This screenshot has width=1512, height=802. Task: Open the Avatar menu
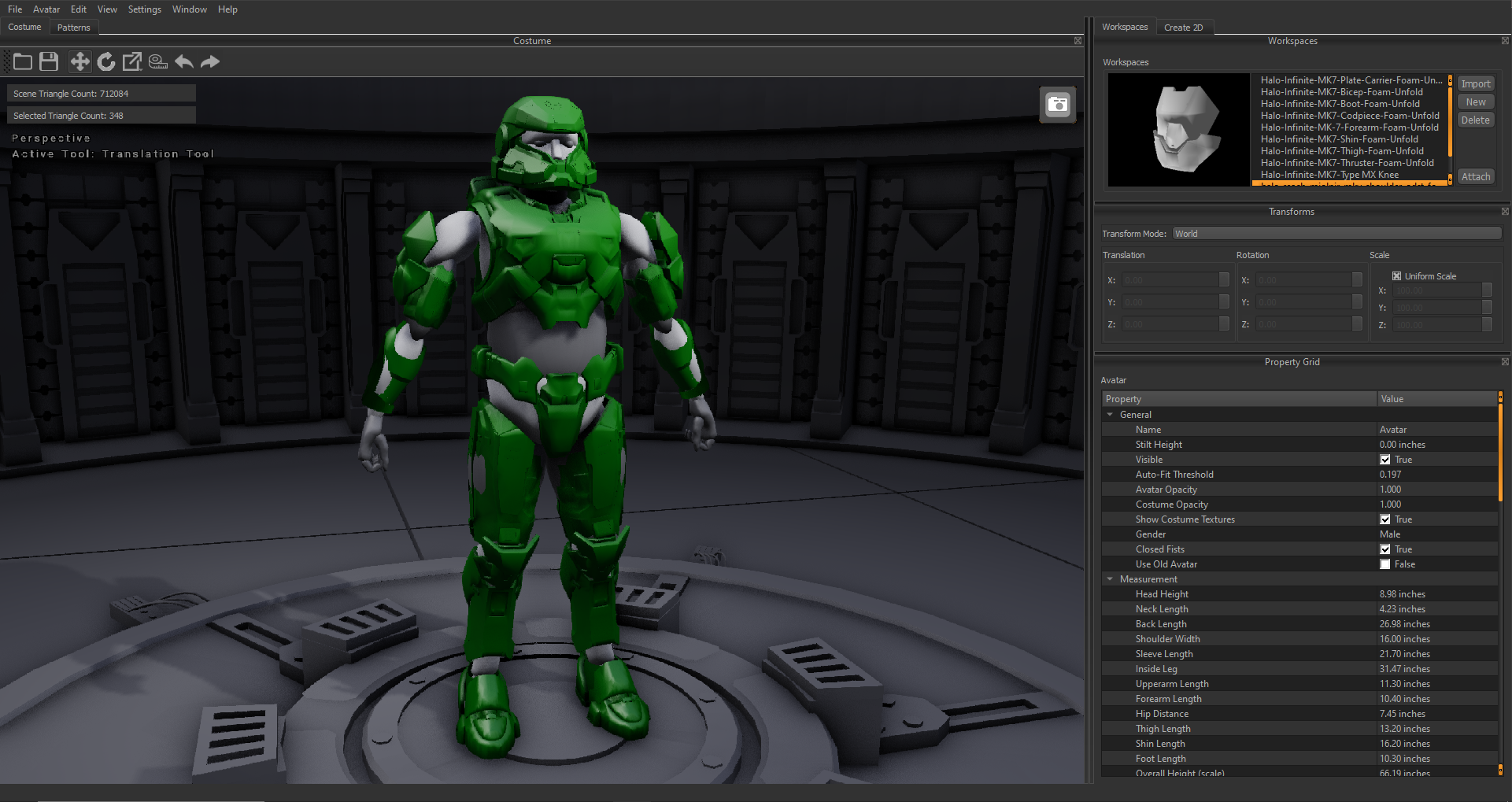coord(46,9)
